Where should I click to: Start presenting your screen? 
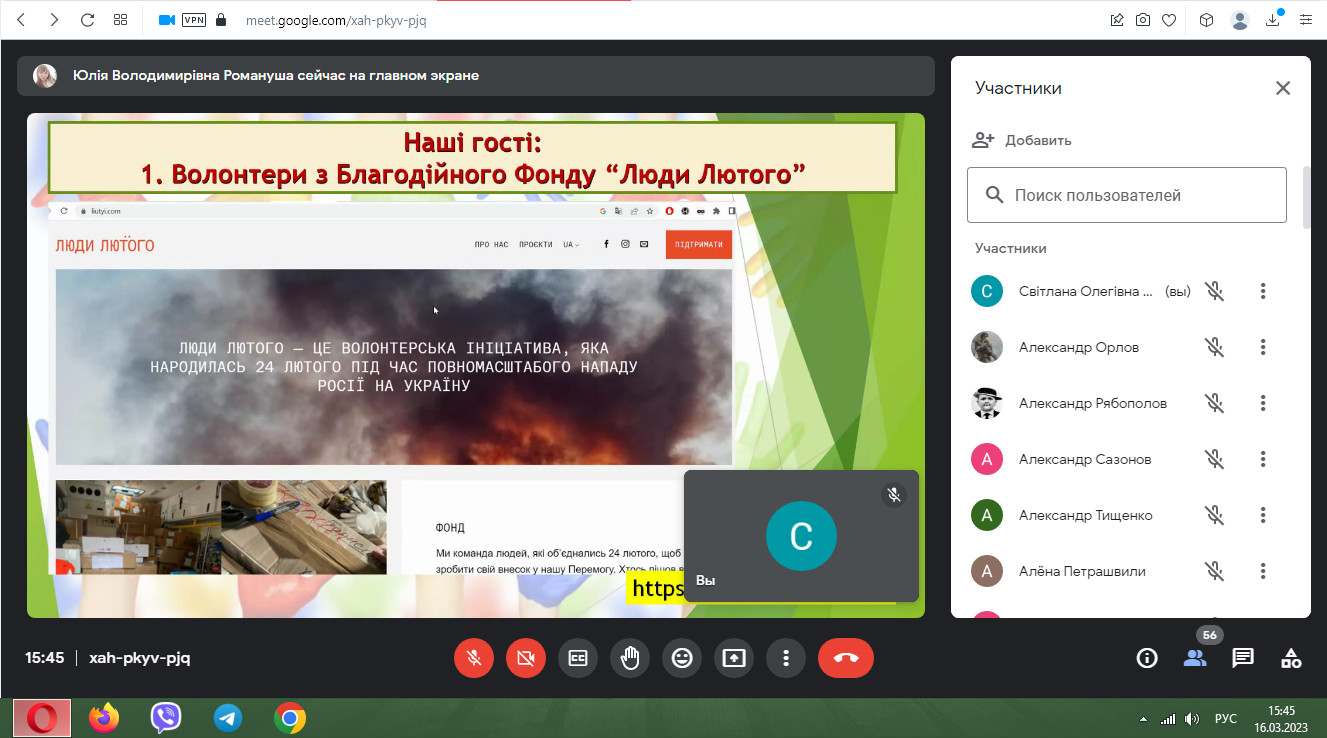pyautogui.click(x=734, y=658)
